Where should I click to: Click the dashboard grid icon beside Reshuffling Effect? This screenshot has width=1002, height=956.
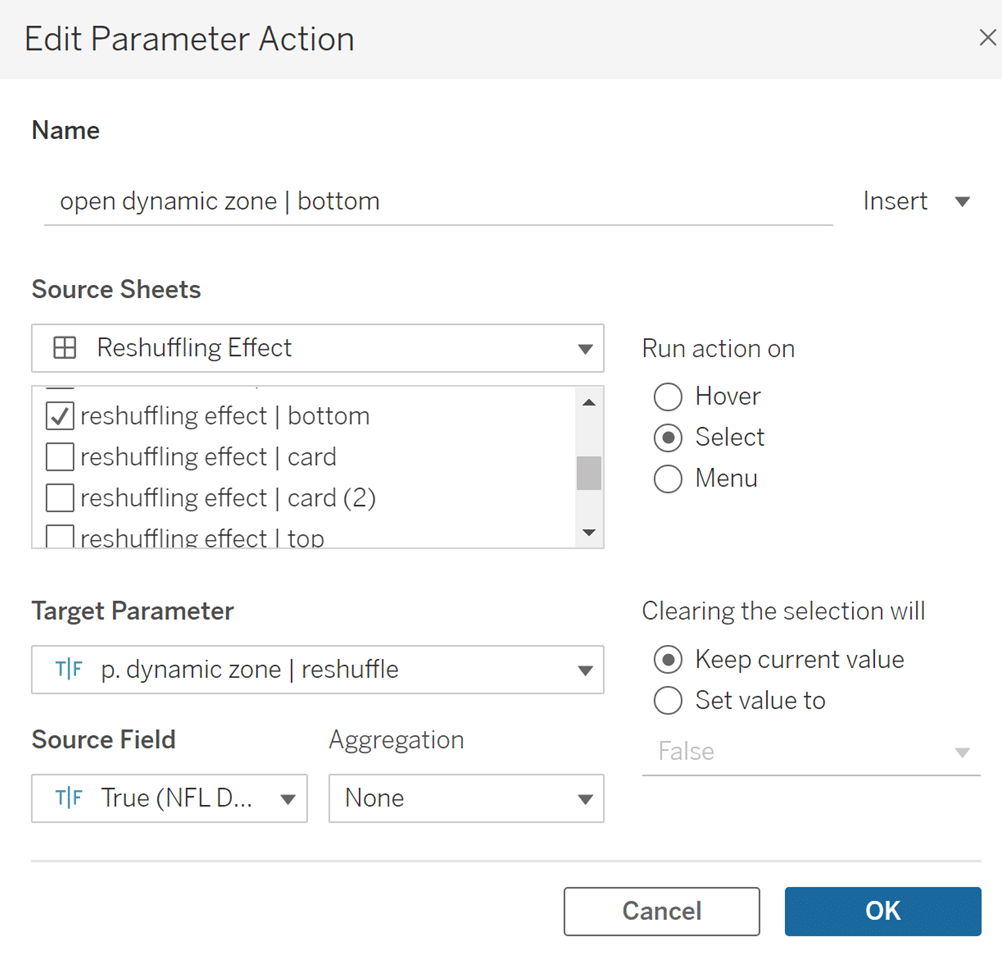pyautogui.click(x=65, y=348)
